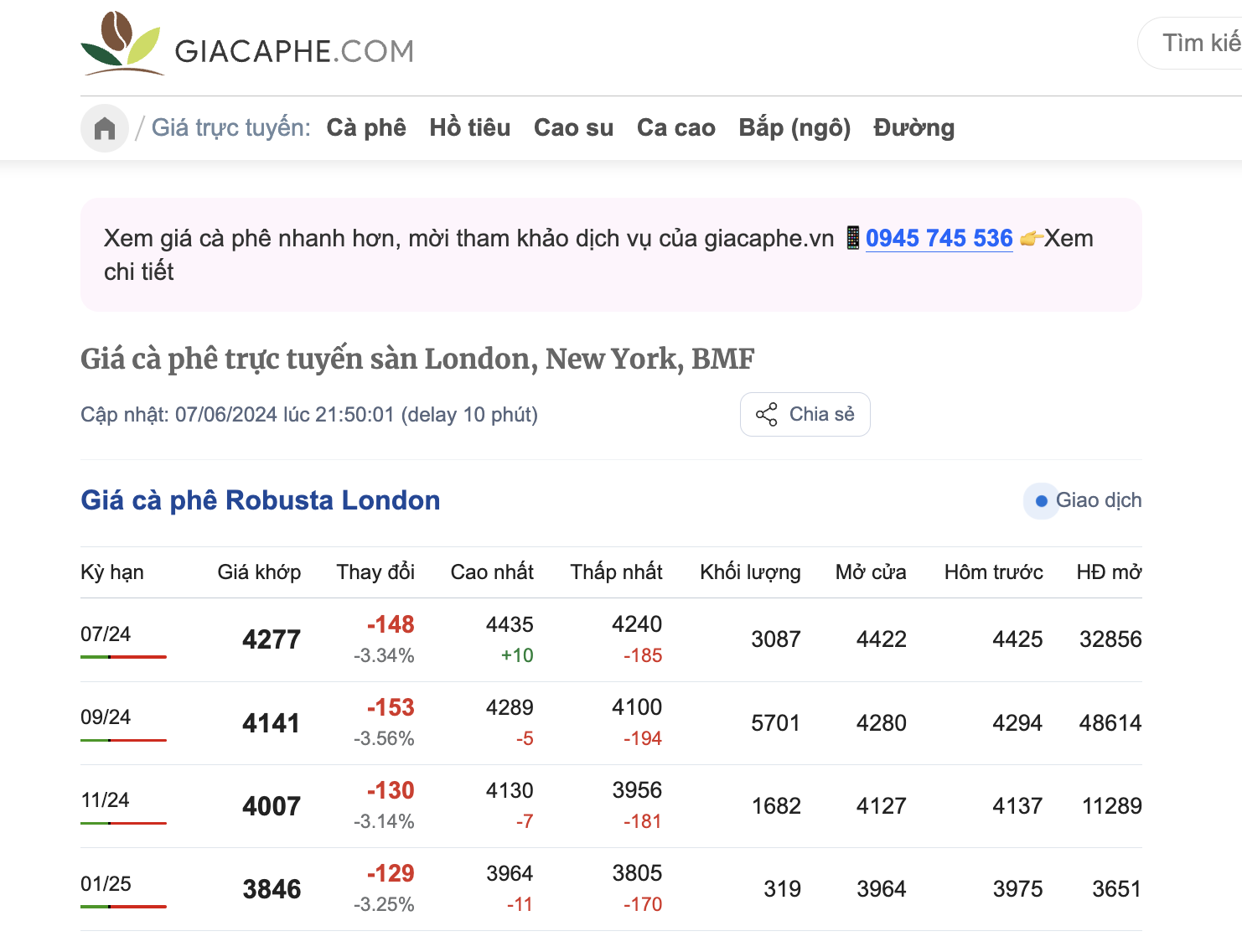The width and height of the screenshot is (1242, 952).
Task: Click the page title about London, New York, BMF
Action: point(417,359)
